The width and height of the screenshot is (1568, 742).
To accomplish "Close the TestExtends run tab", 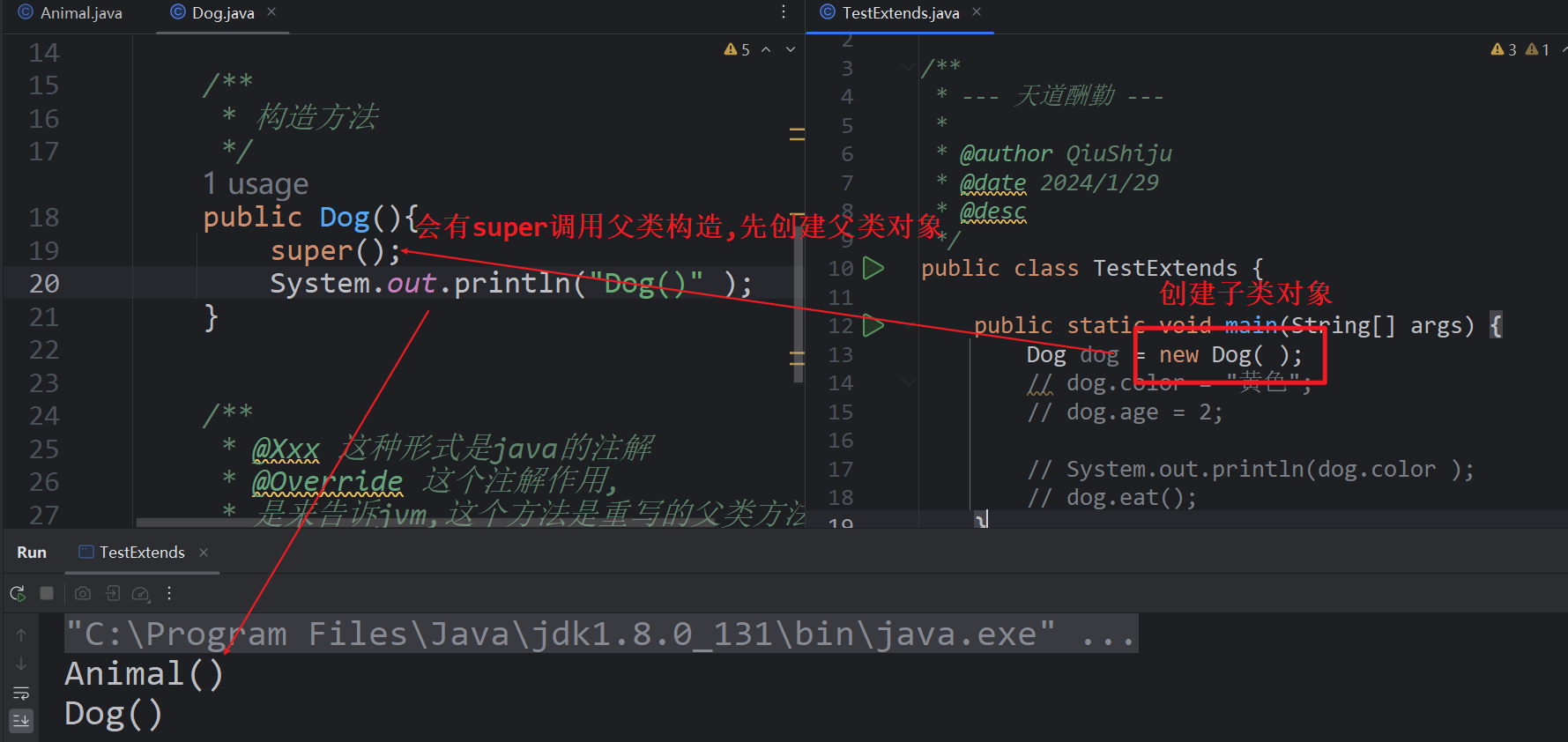I will coord(204,553).
